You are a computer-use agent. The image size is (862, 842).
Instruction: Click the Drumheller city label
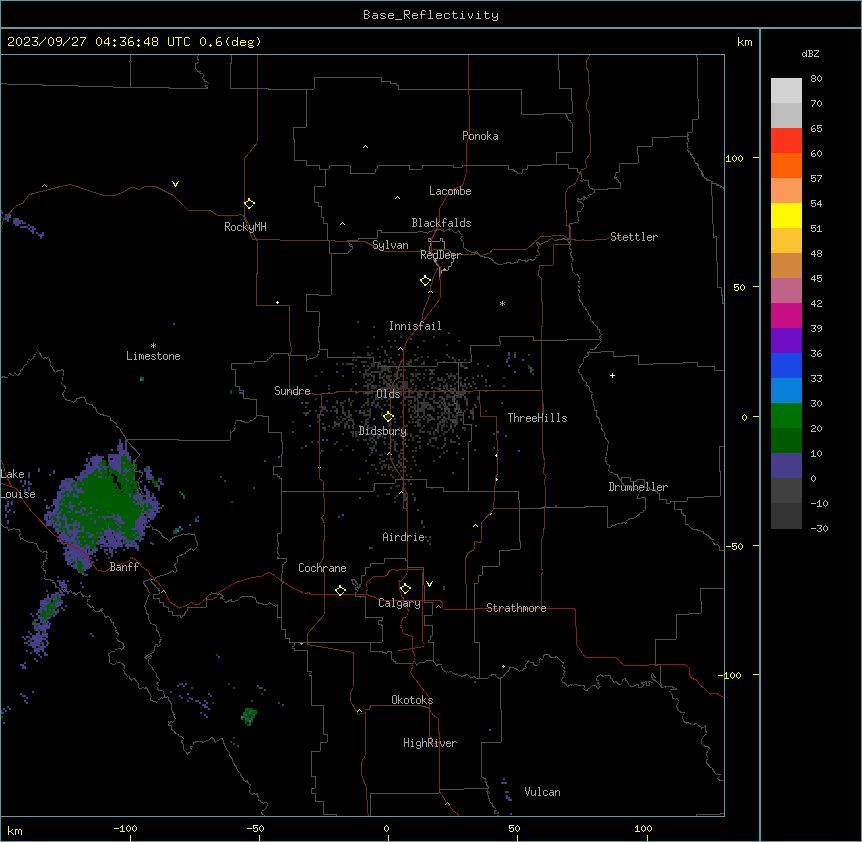638,487
